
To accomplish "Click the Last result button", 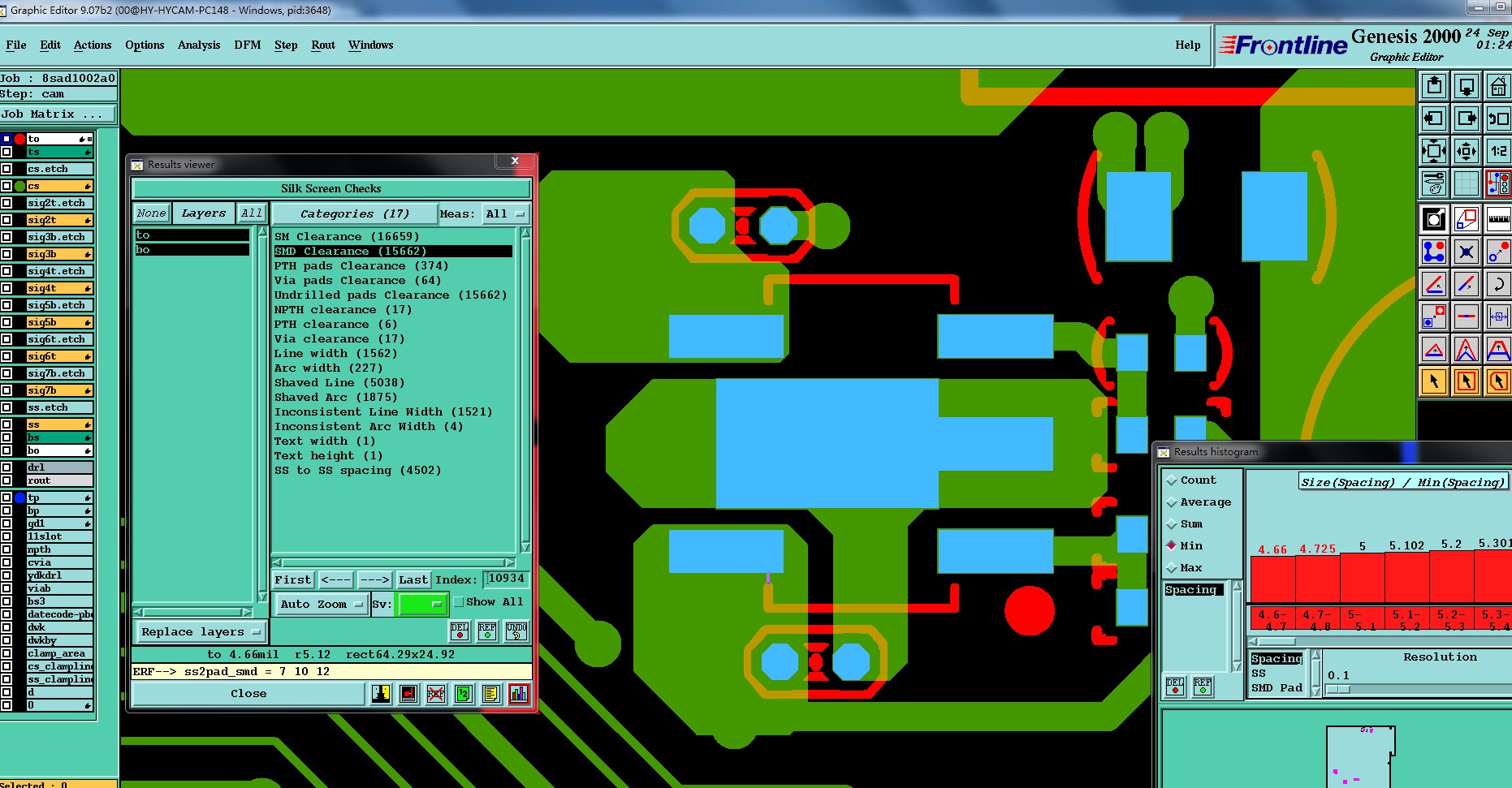I will click(413, 579).
